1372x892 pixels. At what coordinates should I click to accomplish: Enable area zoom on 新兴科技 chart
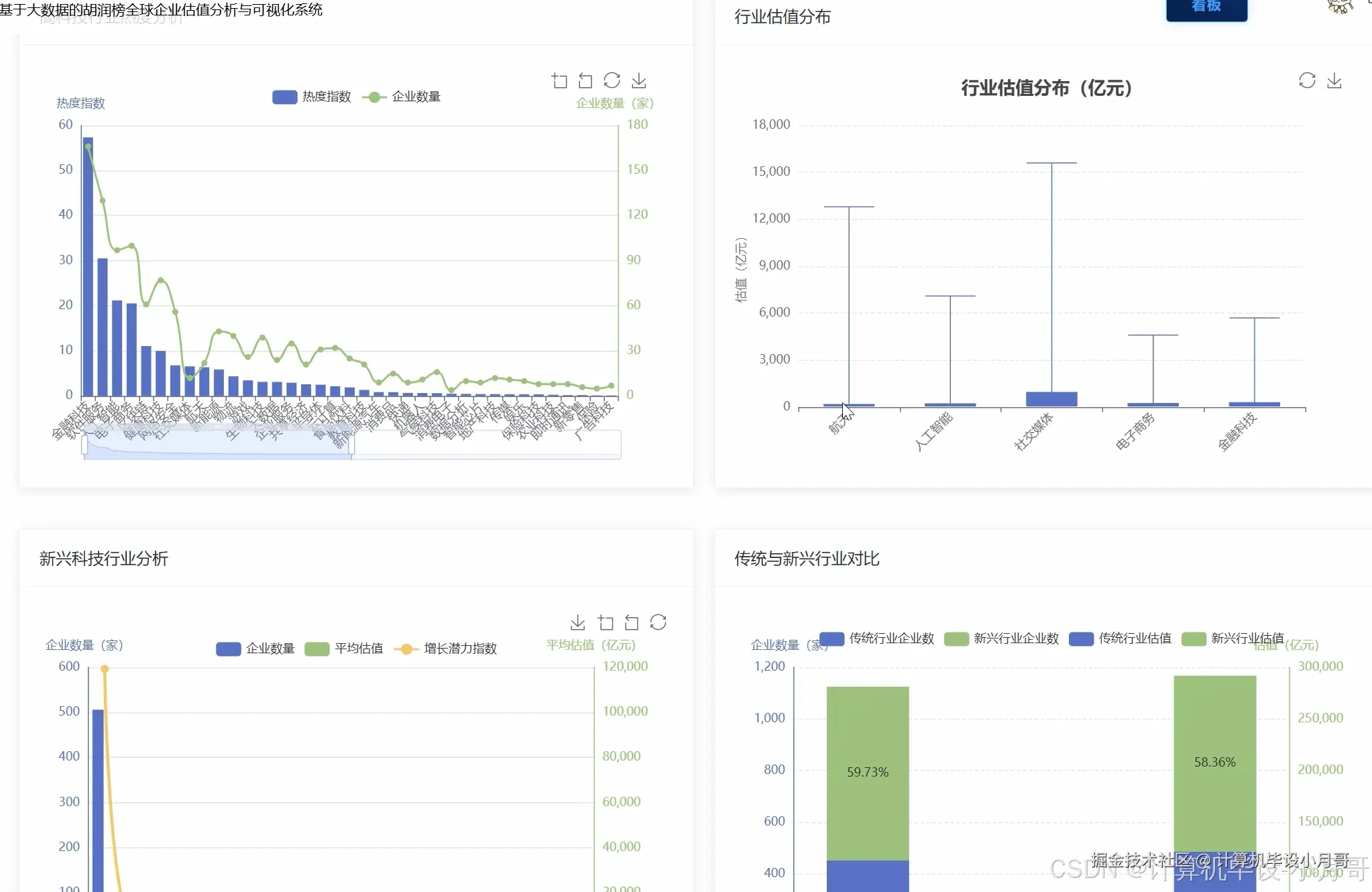[x=606, y=622]
